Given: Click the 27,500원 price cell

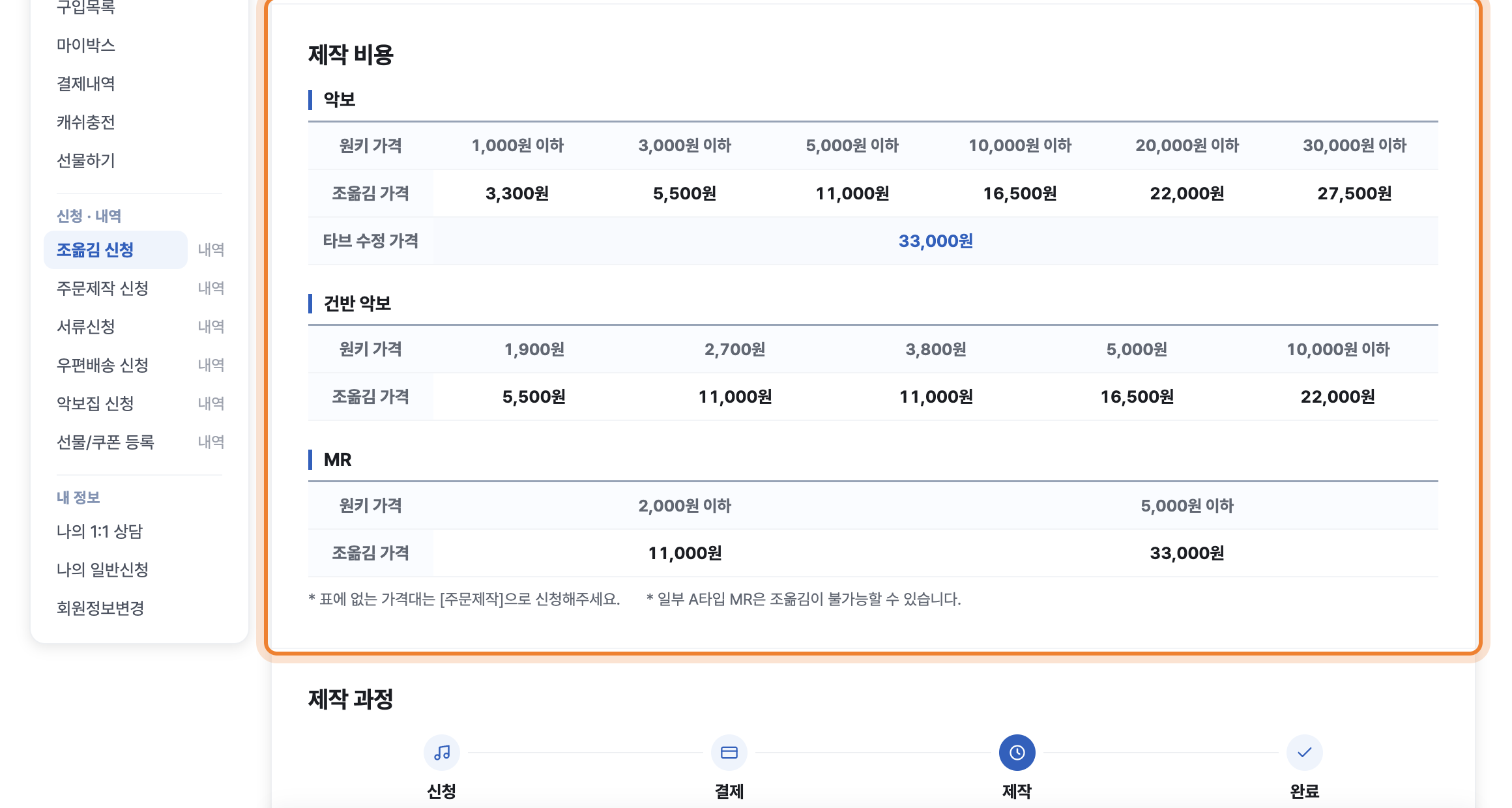Looking at the screenshot, I should pos(1354,194).
